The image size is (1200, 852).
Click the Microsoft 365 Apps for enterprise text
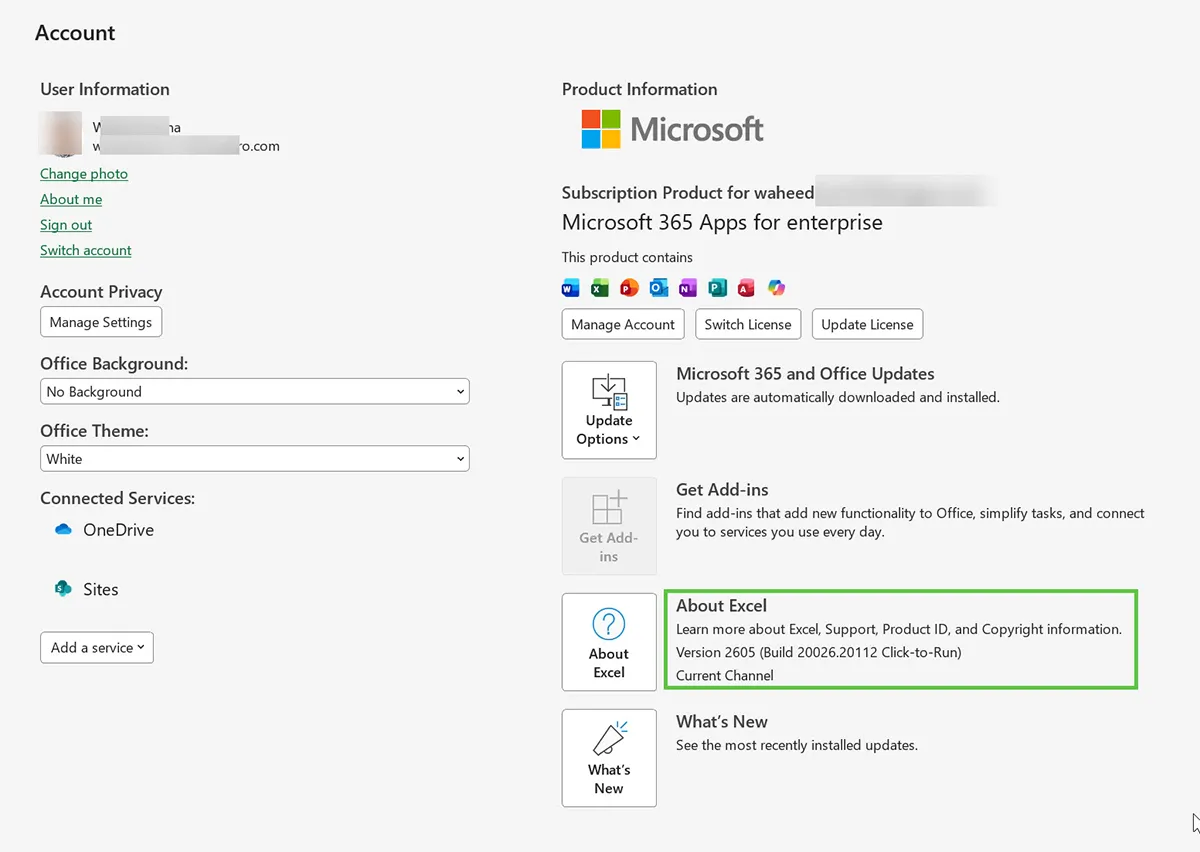click(x=722, y=222)
